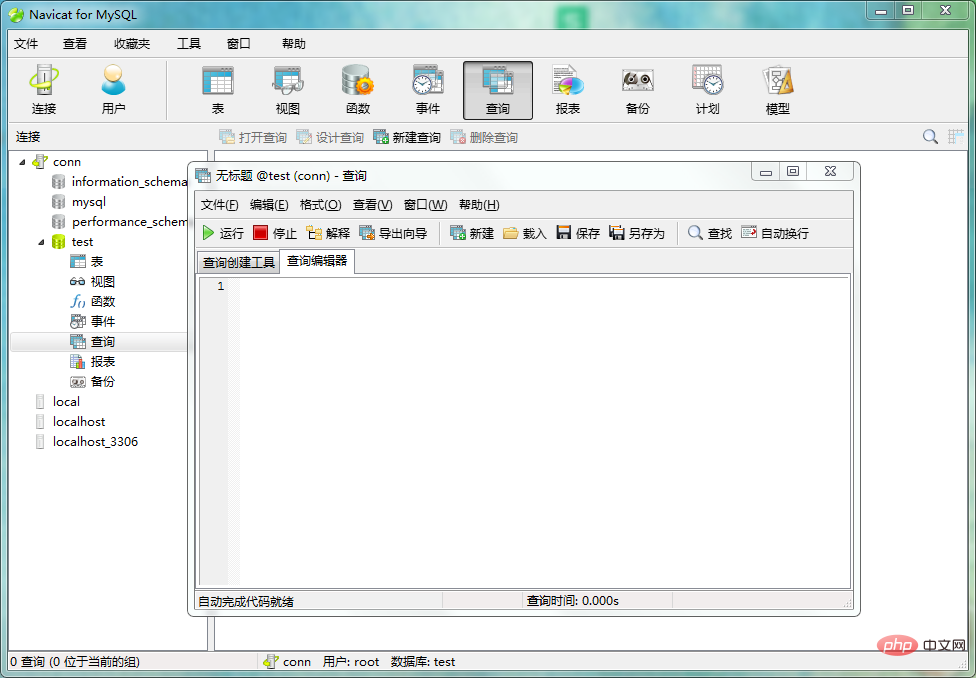This screenshot has height=678, width=976.
Task: Stop the query with 停止
Action: coord(275,233)
